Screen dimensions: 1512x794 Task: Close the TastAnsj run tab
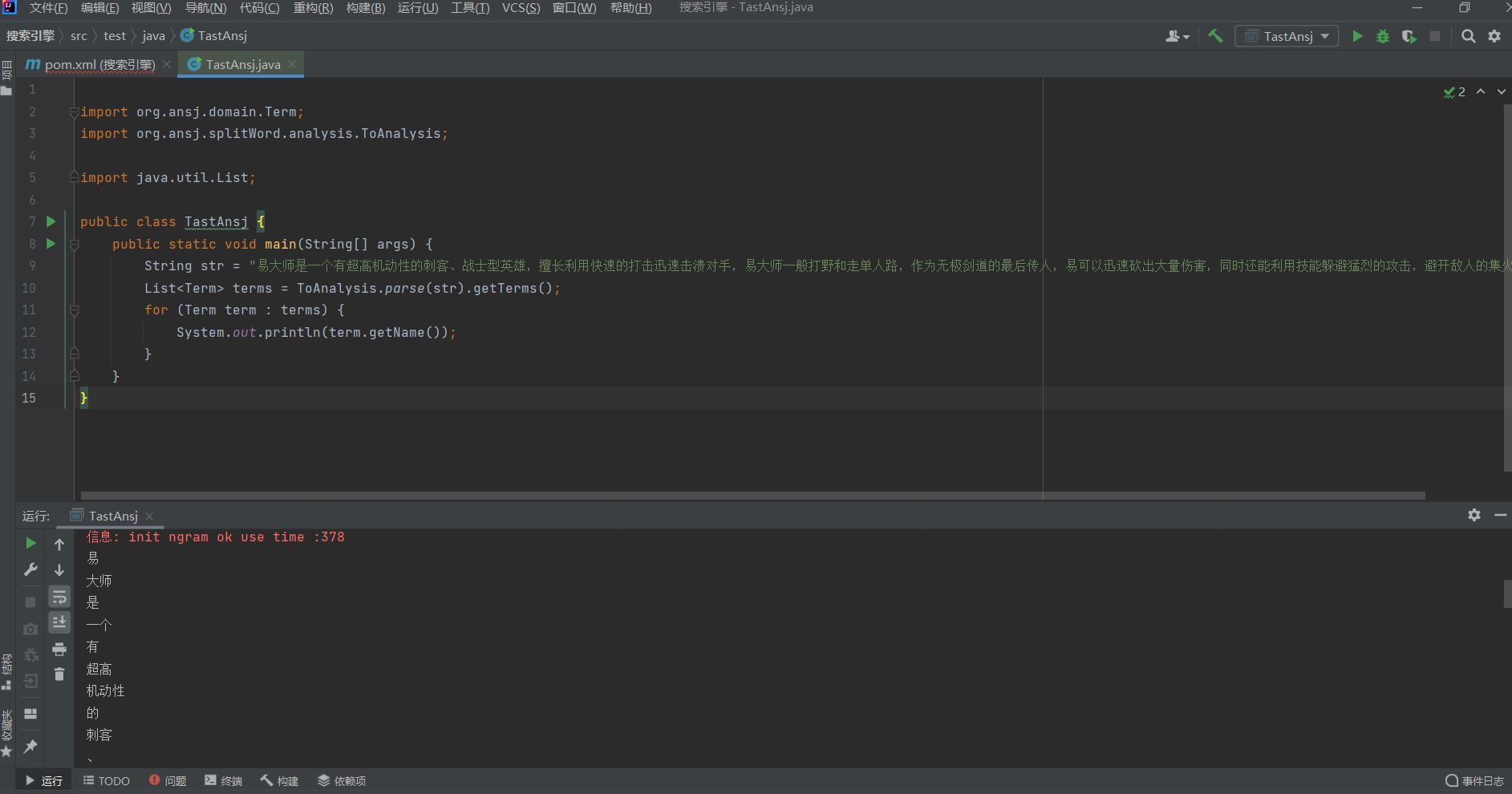[x=149, y=517]
